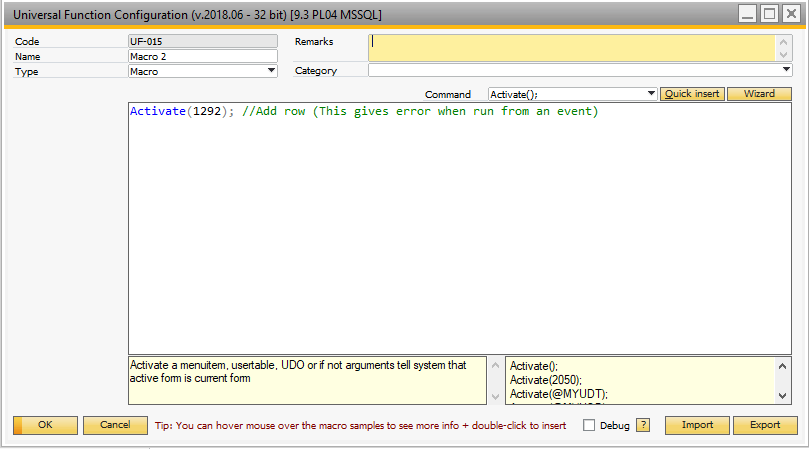Click into the Remarks text field
This screenshot has height=449, width=809.
[x=572, y=48]
